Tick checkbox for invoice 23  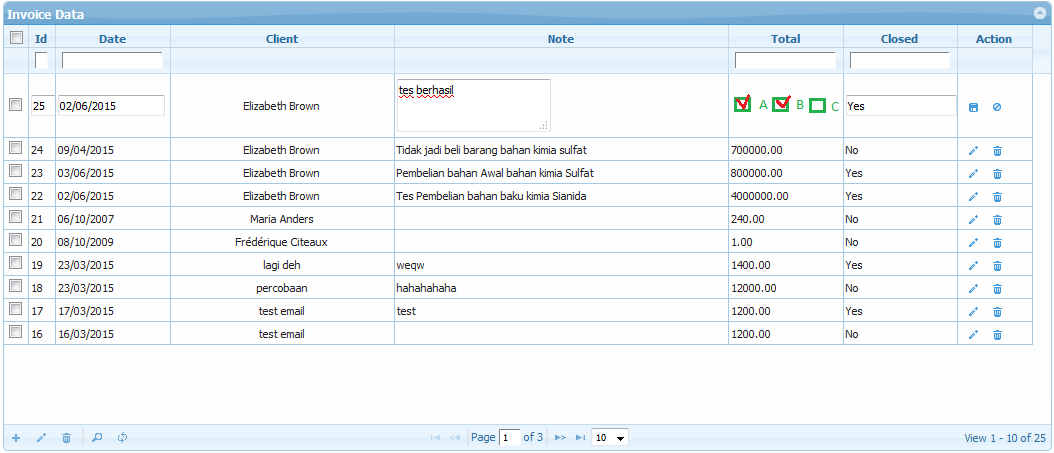[15, 171]
